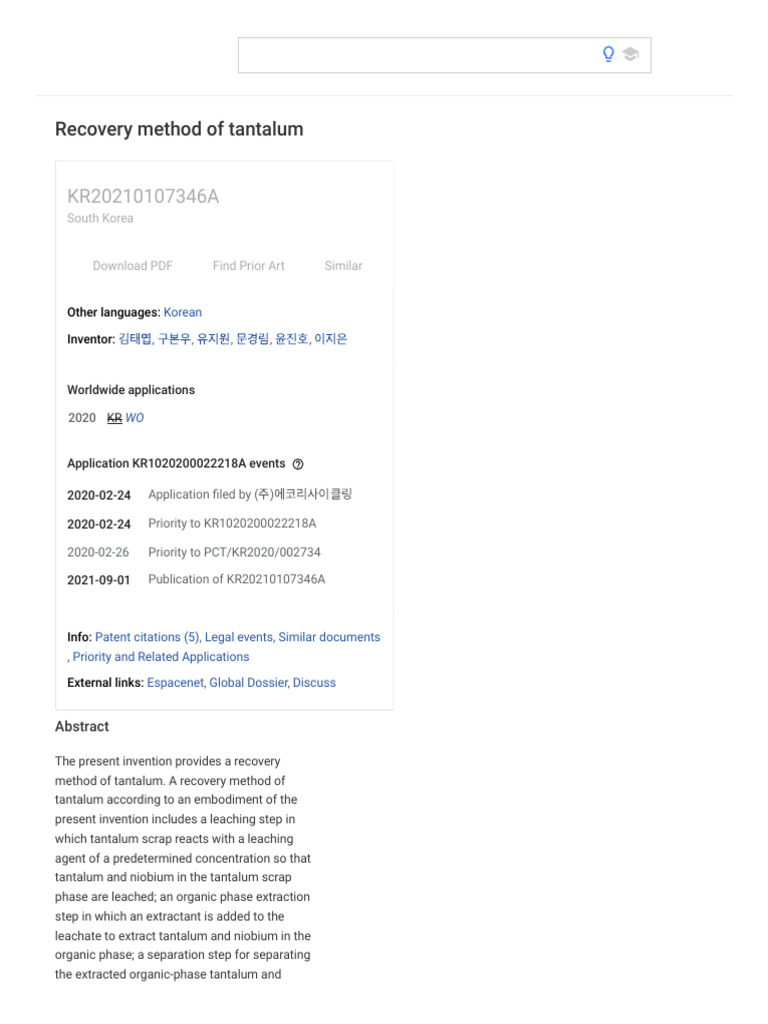The height and width of the screenshot is (1024, 768).
Task: Click the help icon beside application events
Action: point(298,464)
